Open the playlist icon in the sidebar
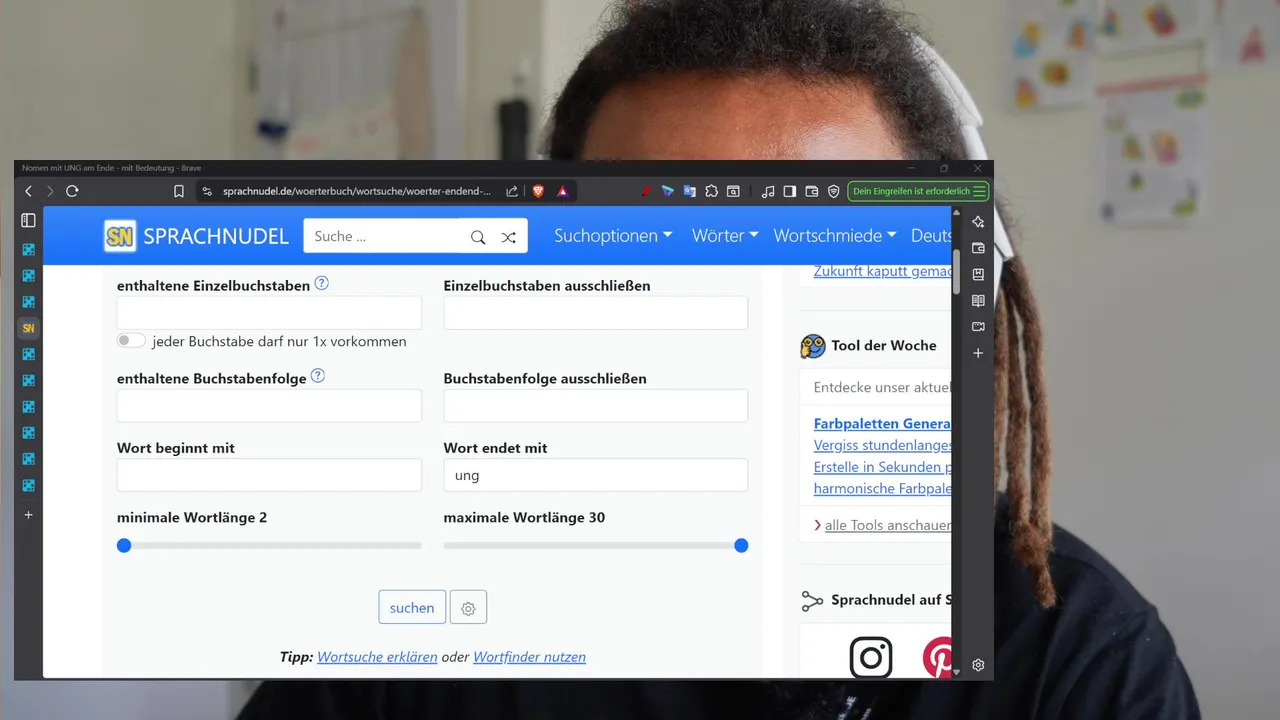This screenshot has height=720, width=1280. pyautogui.click(x=978, y=326)
